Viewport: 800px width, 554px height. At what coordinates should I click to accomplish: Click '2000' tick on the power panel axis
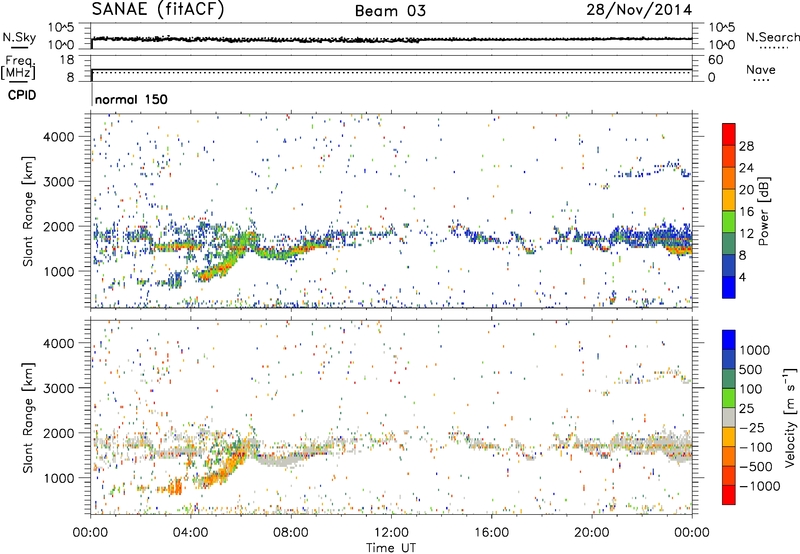tap(59, 226)
